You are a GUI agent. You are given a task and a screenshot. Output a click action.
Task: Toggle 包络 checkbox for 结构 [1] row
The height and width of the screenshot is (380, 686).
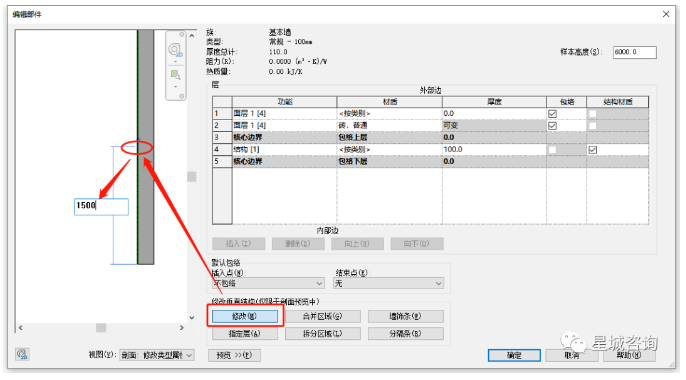[x=553, y=150]
